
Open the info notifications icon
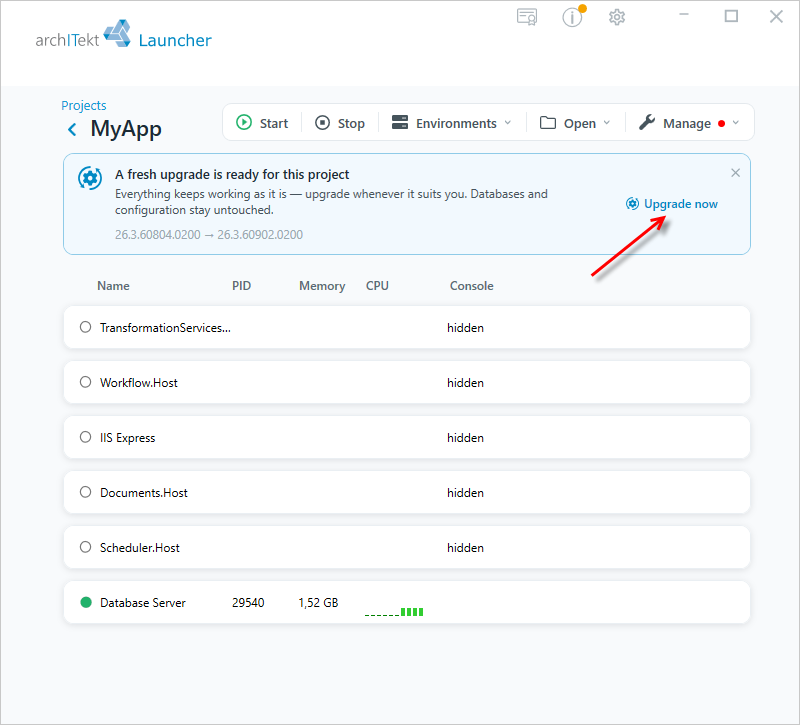[x=572, y=17]
